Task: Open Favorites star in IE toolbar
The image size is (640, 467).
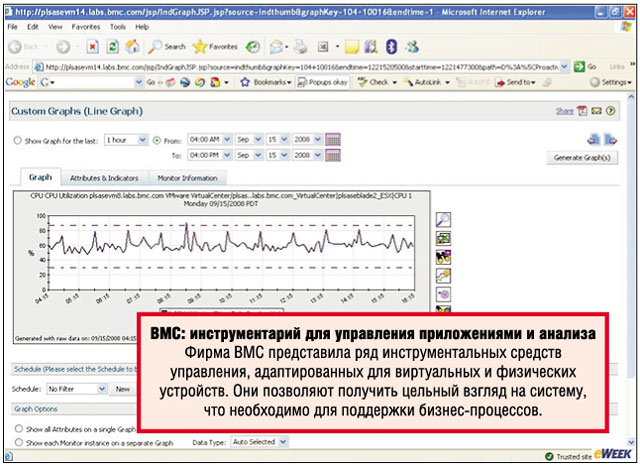Action: [x=215, y=47]
